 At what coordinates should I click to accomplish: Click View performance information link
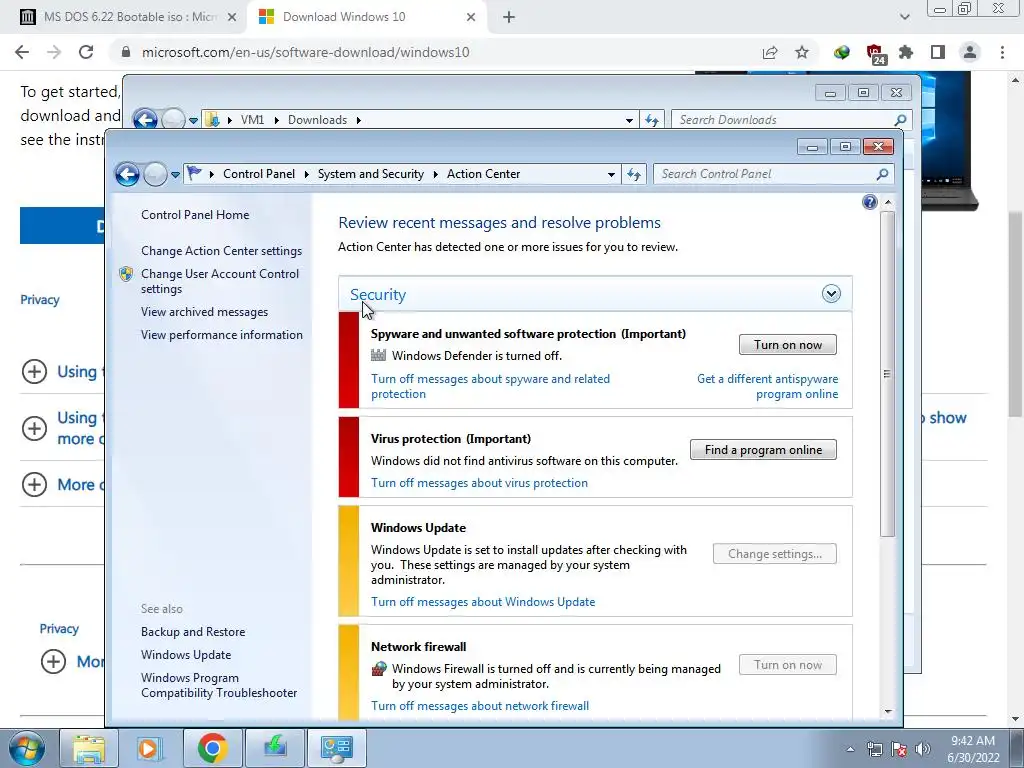(x=222, y=335)
